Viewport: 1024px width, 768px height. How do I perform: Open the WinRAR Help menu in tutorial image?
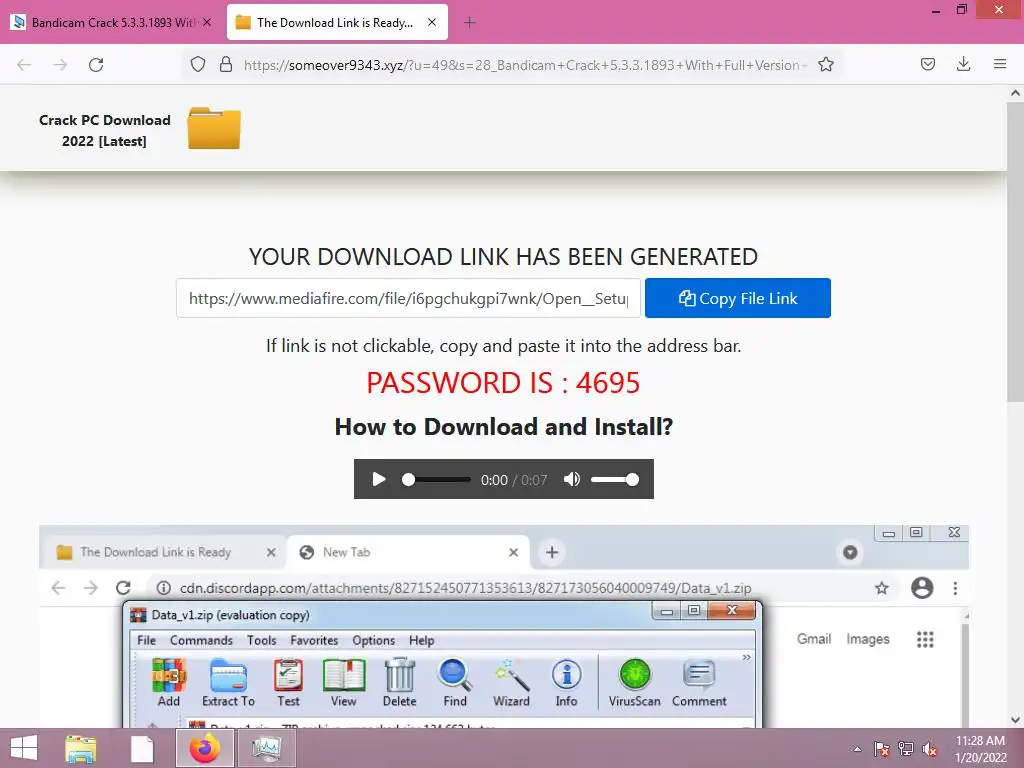click(x=421, y=640)
